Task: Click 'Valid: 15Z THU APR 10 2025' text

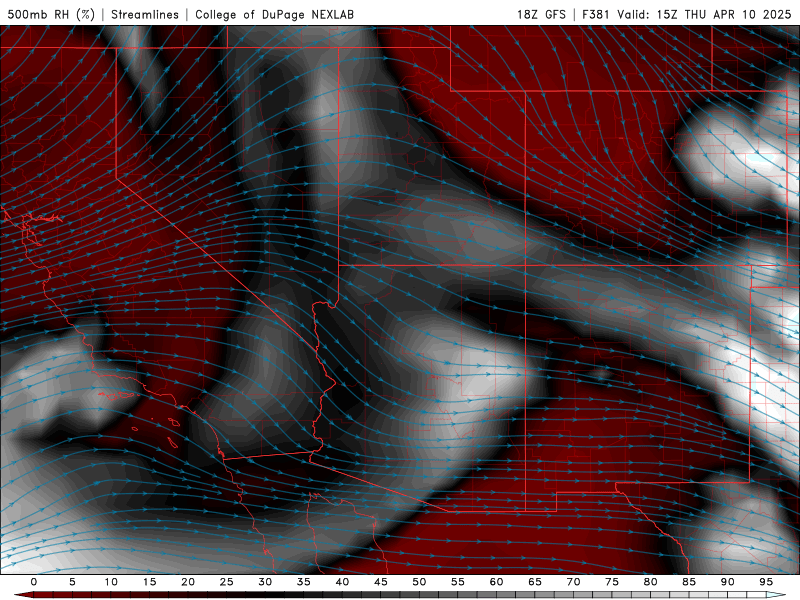Action: pyautogui.click(x=704, y=14)
